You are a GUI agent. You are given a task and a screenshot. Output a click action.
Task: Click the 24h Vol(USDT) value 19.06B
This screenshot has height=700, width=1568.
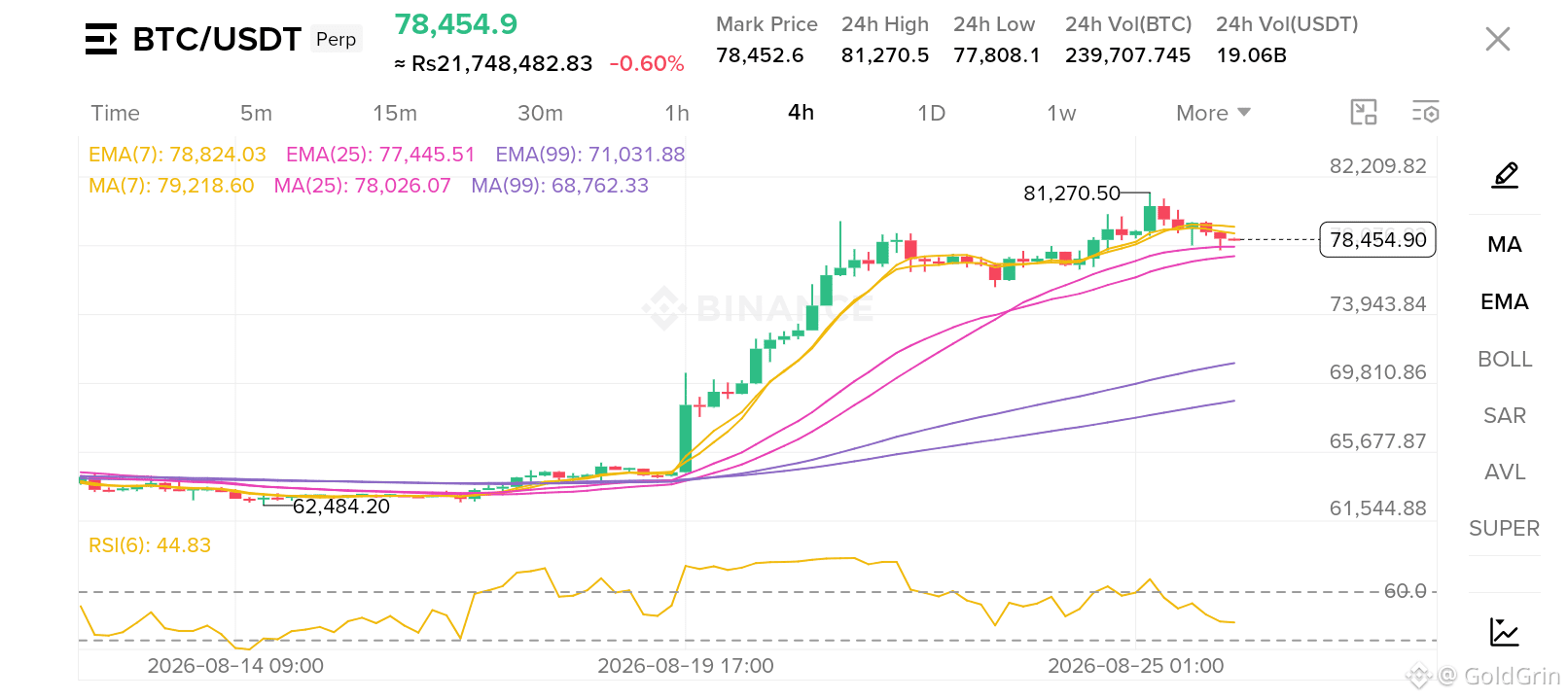tap(1252, 55)
